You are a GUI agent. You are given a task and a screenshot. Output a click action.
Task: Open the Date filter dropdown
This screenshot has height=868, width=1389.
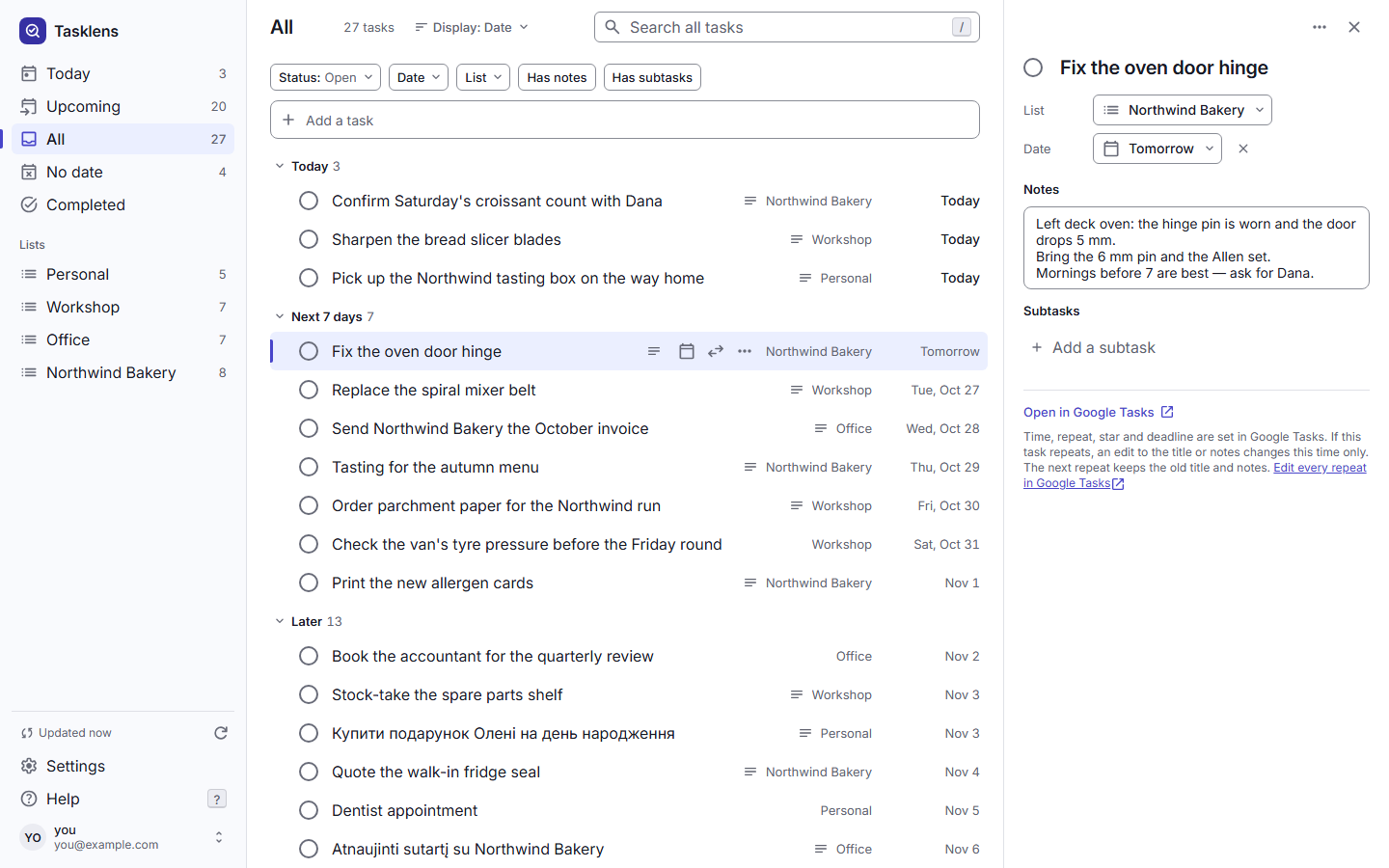click(x=419, y=77)
